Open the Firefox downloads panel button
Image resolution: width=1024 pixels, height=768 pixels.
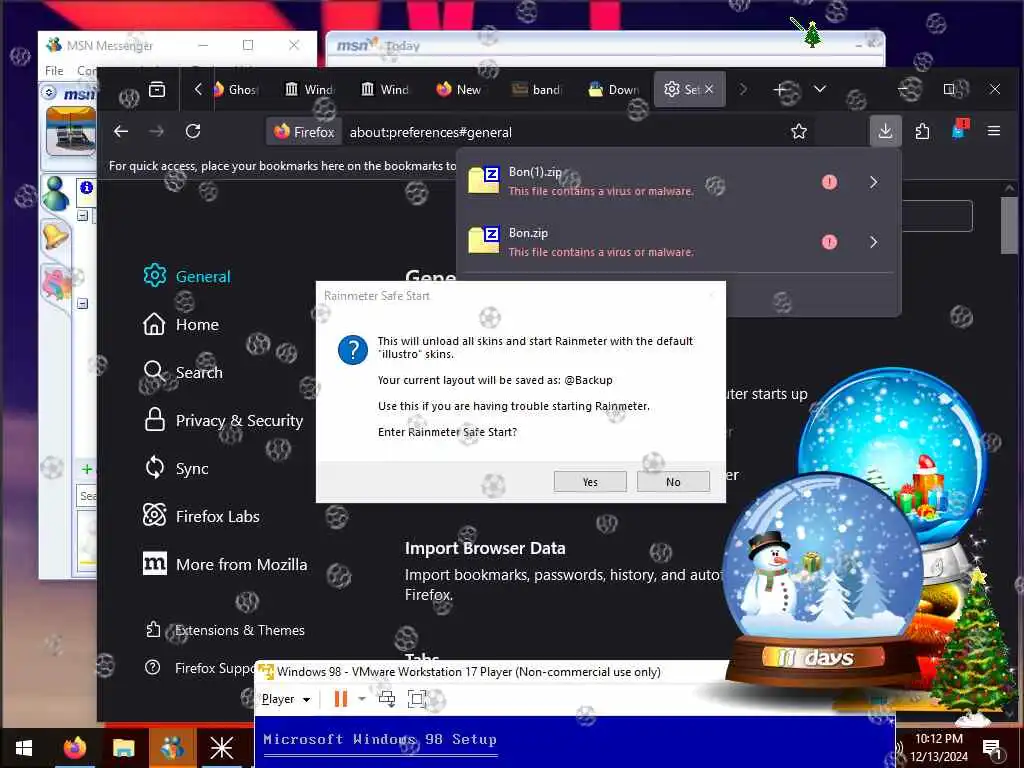(886, 131)
